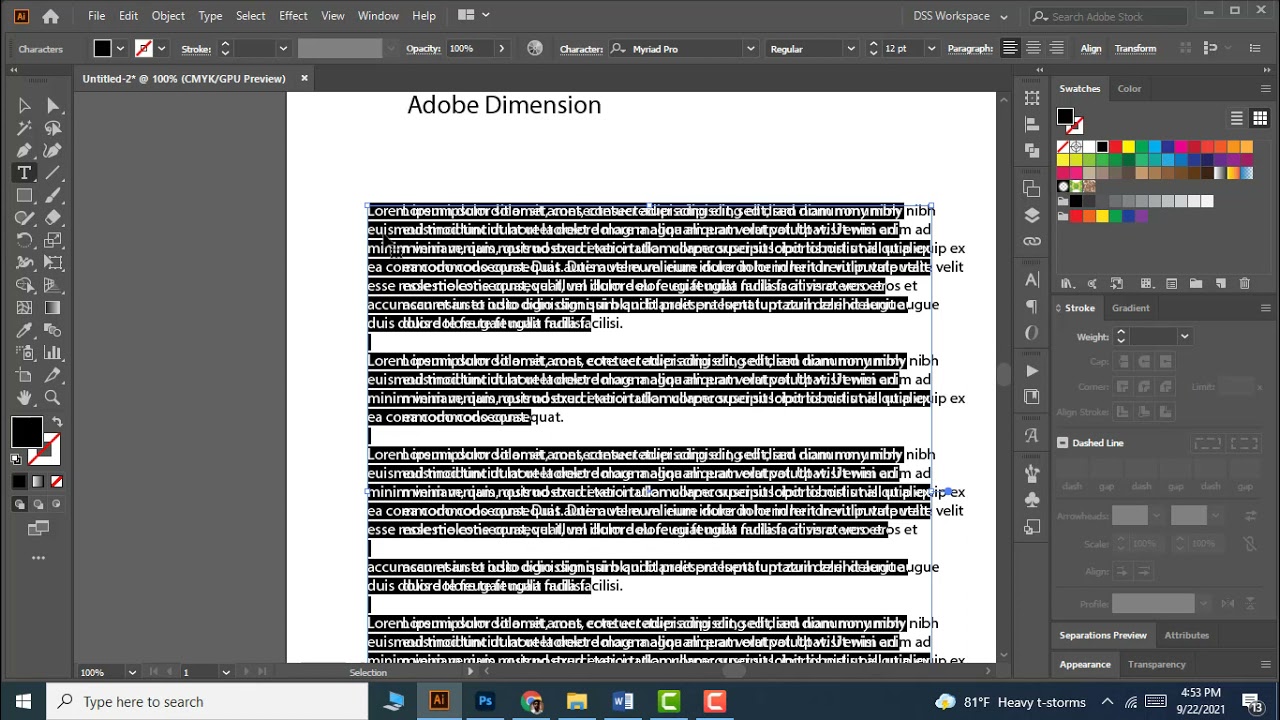The height and width of the screenshot is (720, 1280).
Task: Create a new color group folder
Action: coord(1195,284)
